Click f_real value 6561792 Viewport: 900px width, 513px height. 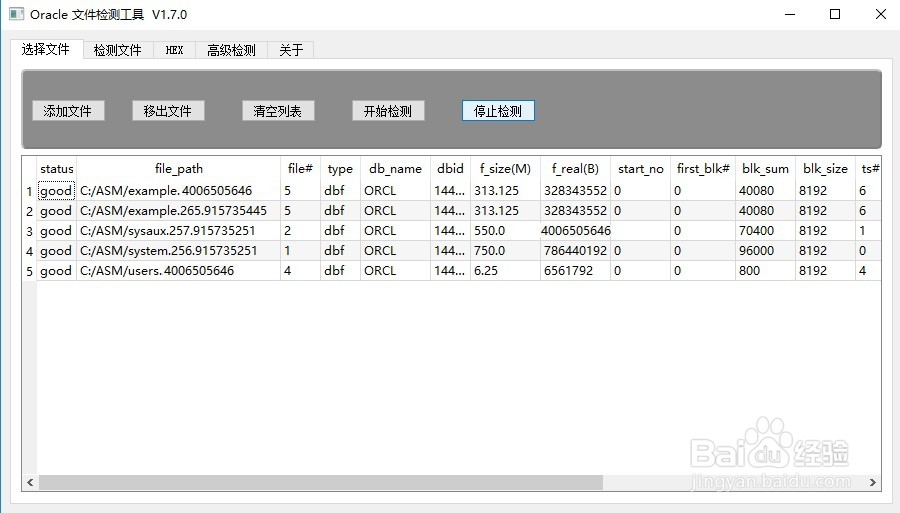(568, 271)
